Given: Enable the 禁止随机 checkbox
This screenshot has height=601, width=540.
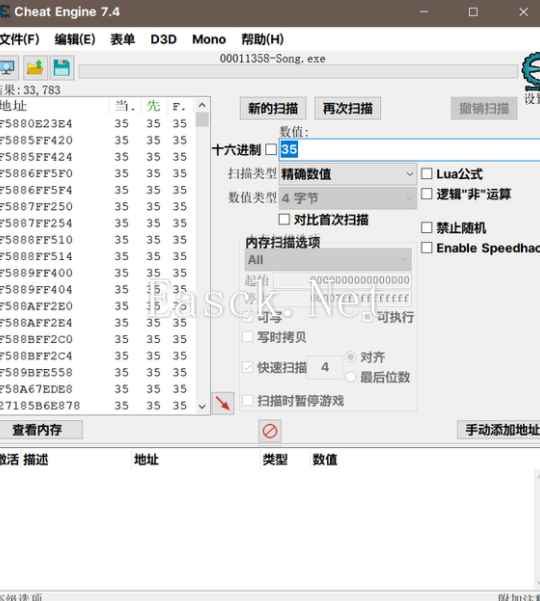Looking at the screenshot, I should pyautogui.click(x=427, y=228).
